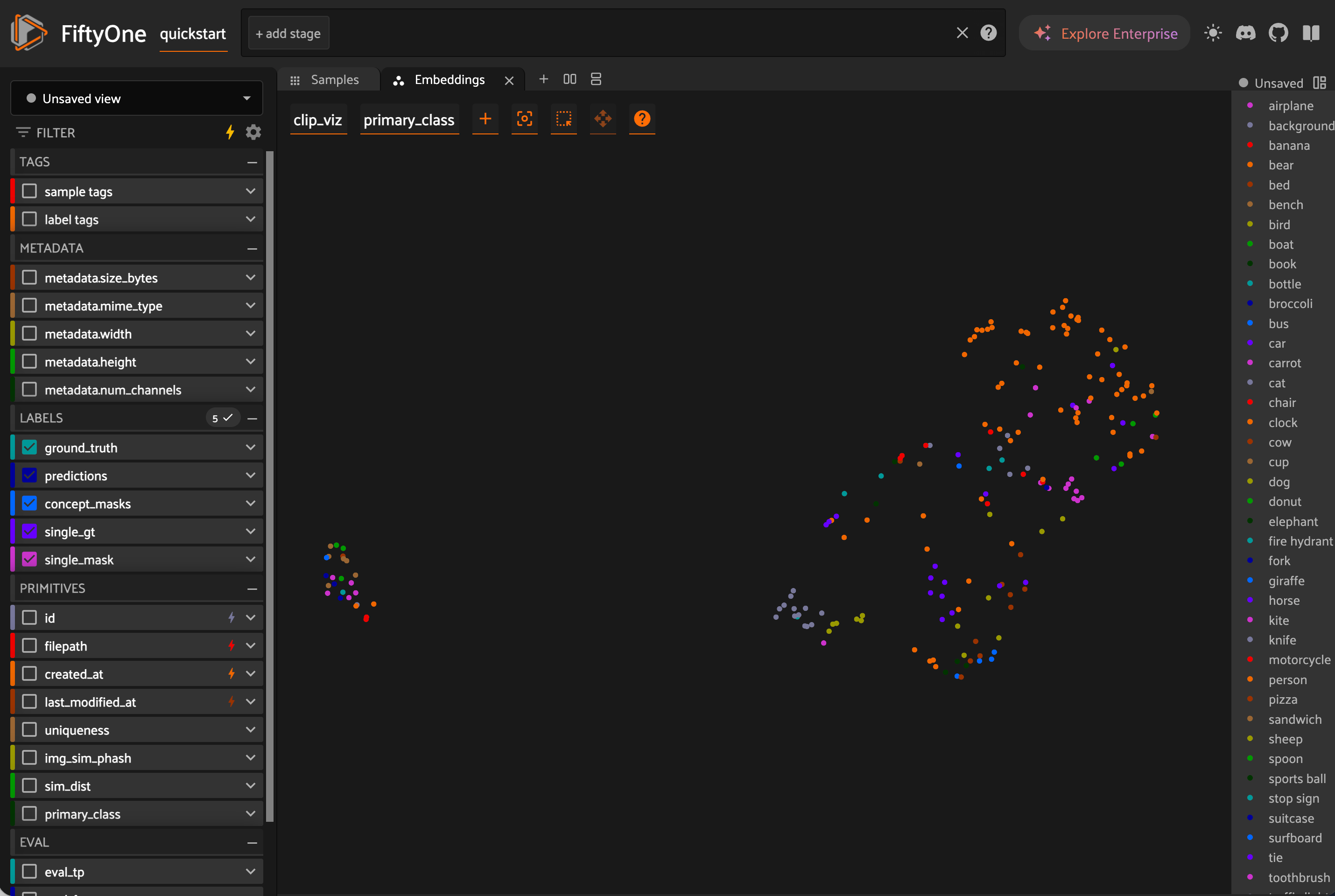
Task: Open the documentation book icon
Action: click(1311, 33)
